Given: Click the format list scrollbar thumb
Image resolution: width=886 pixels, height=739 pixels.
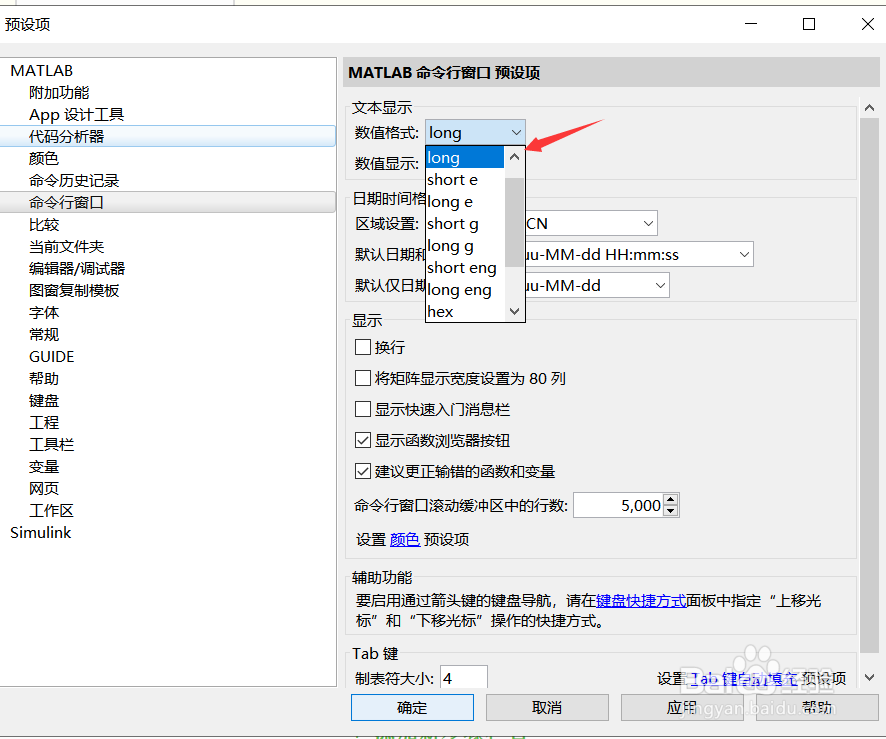Looking at the screenshot, I should coord(514,222).
